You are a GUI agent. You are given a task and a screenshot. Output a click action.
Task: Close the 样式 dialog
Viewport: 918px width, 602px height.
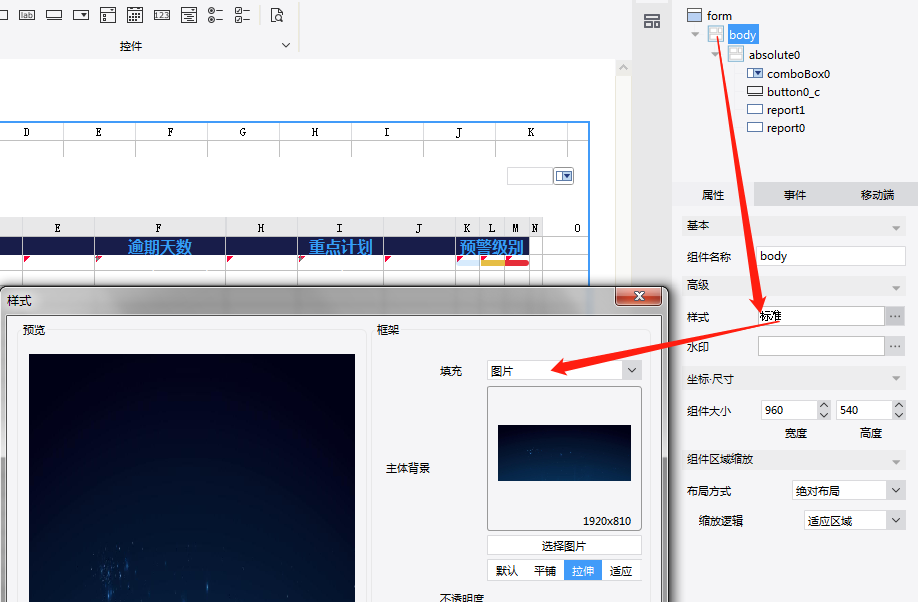(639, 296)
